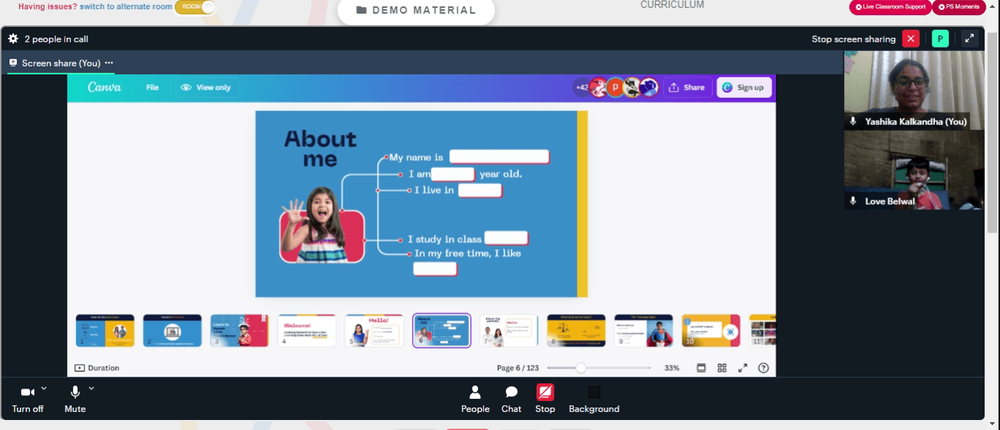The width and height of the screenshot is (1000, 430).
Task: Select slide thumbnail 6 About me
Action: 441,330
